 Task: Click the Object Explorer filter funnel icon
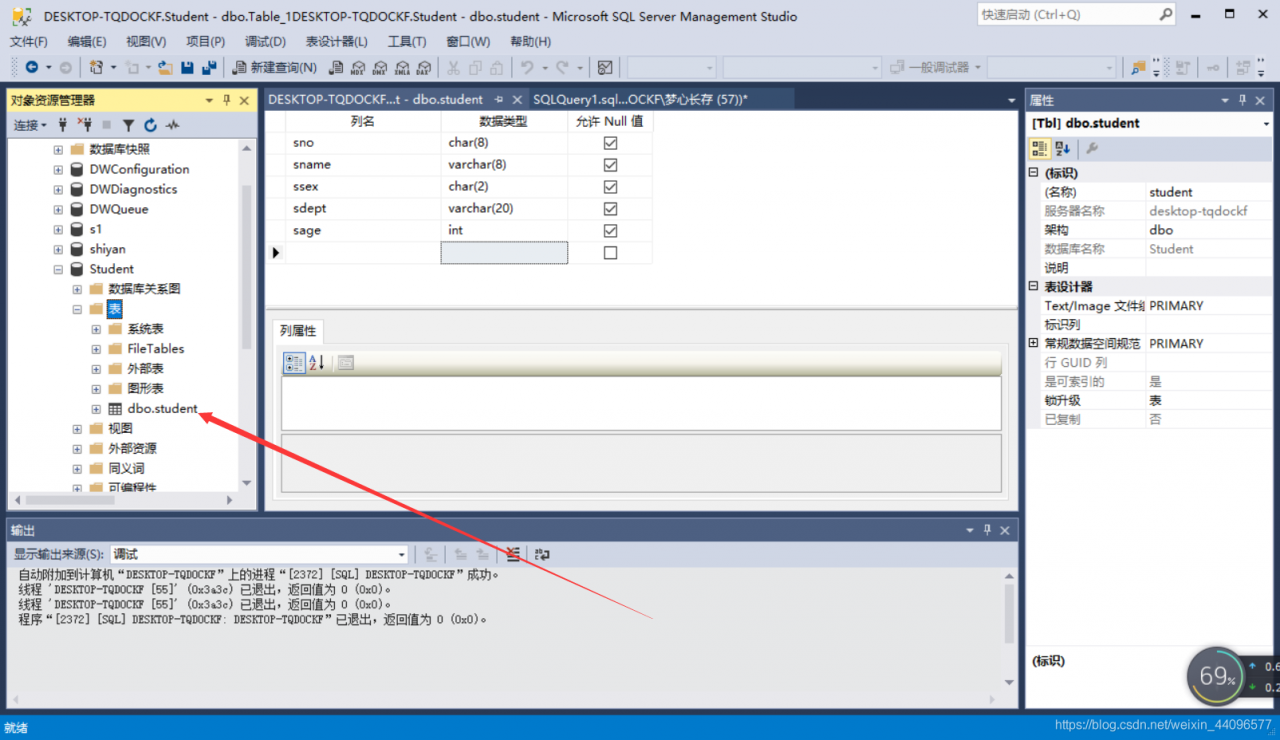tap(128, 125)
